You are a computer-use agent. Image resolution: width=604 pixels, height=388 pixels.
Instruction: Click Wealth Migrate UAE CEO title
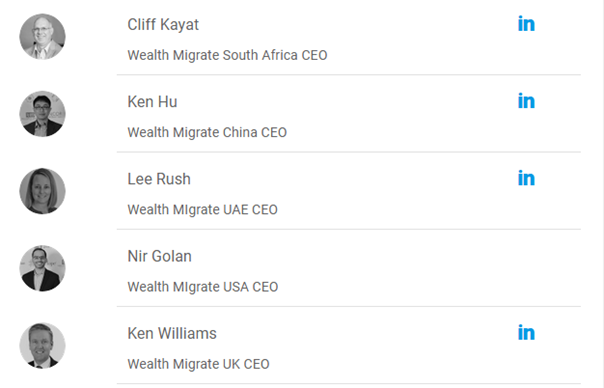pyautogui.click(x=202, y=210)
